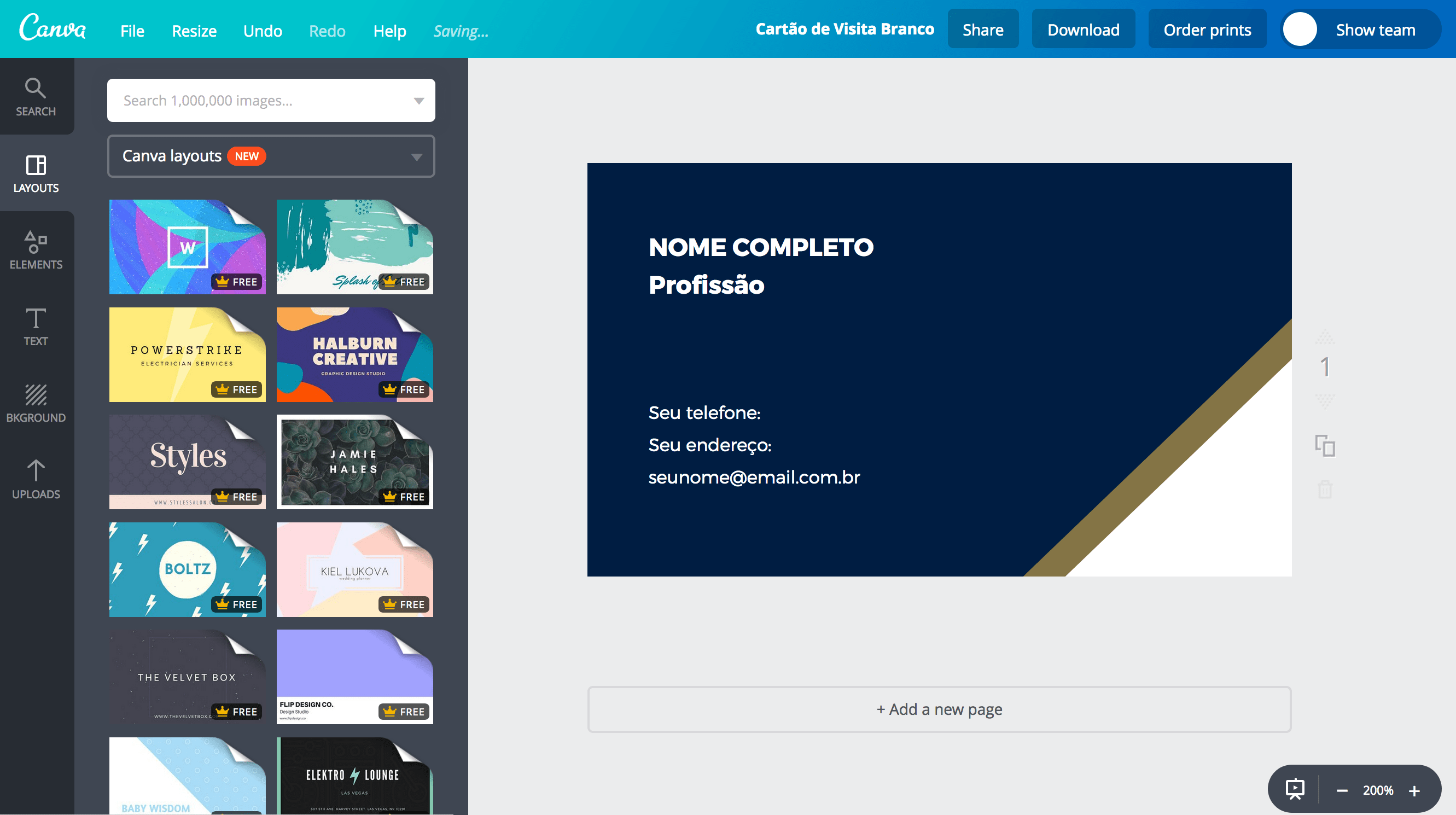Click the profile avatar circle
Image resolution: width=1456 pixels, height=815 pixels.
(1300, 30)
